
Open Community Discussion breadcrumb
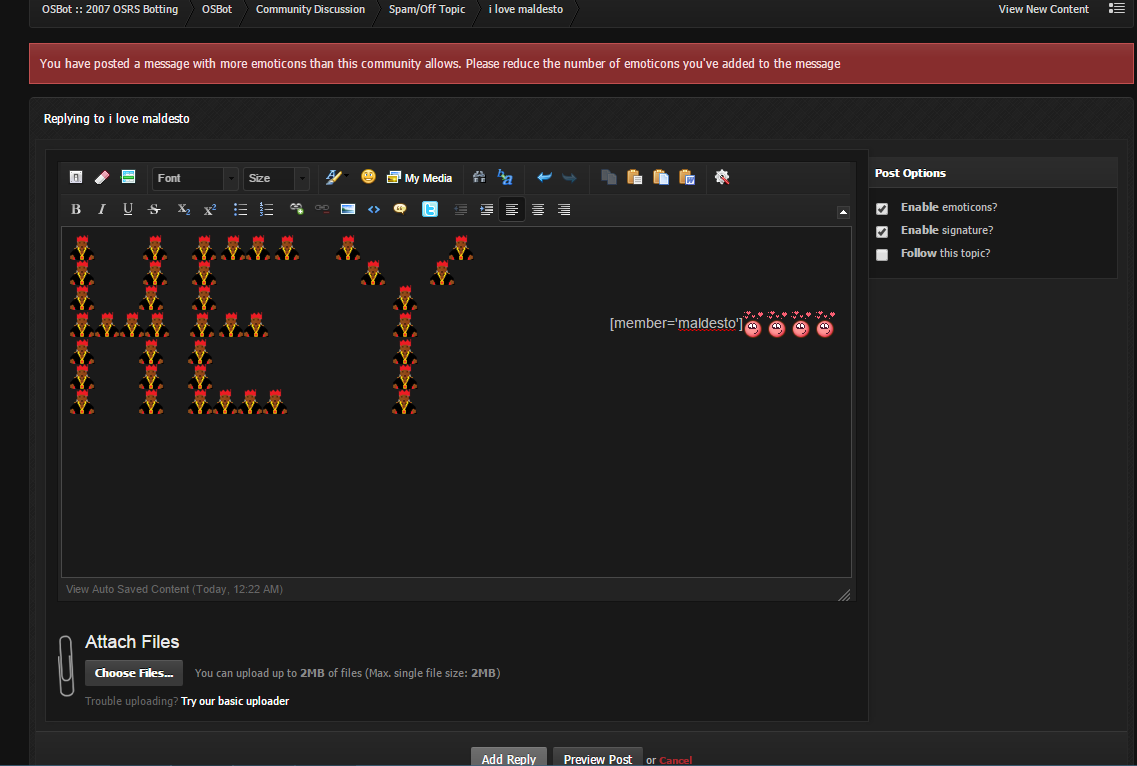310,9
